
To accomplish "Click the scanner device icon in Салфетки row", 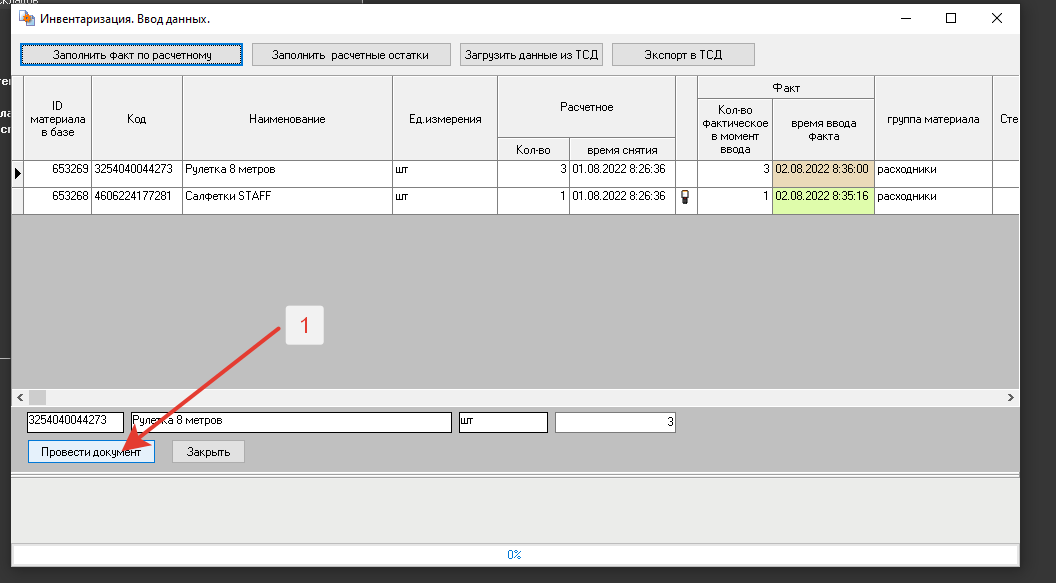I will pyautogui.click(x=686, y=197).
